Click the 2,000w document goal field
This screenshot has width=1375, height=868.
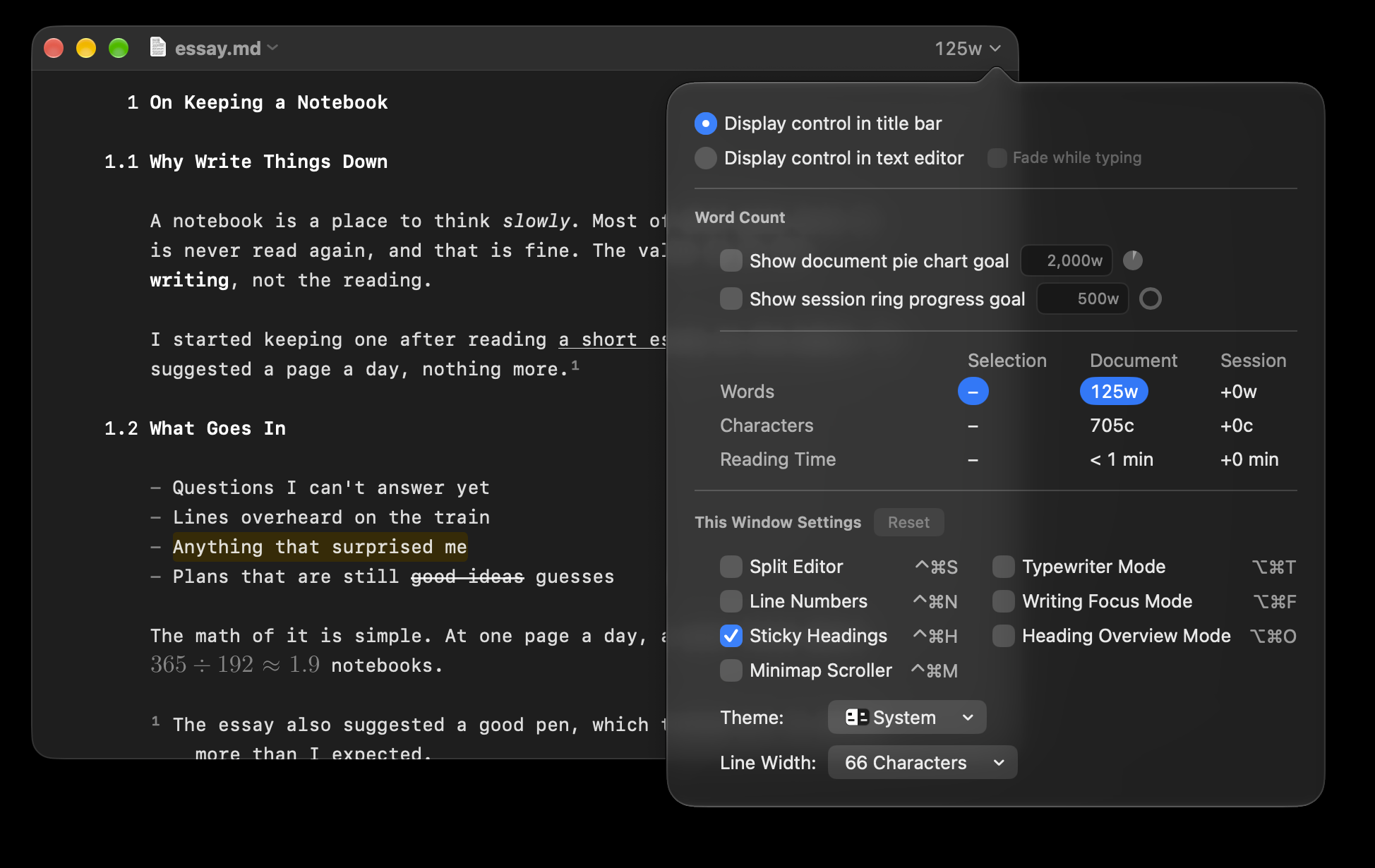coord(1067,260)
